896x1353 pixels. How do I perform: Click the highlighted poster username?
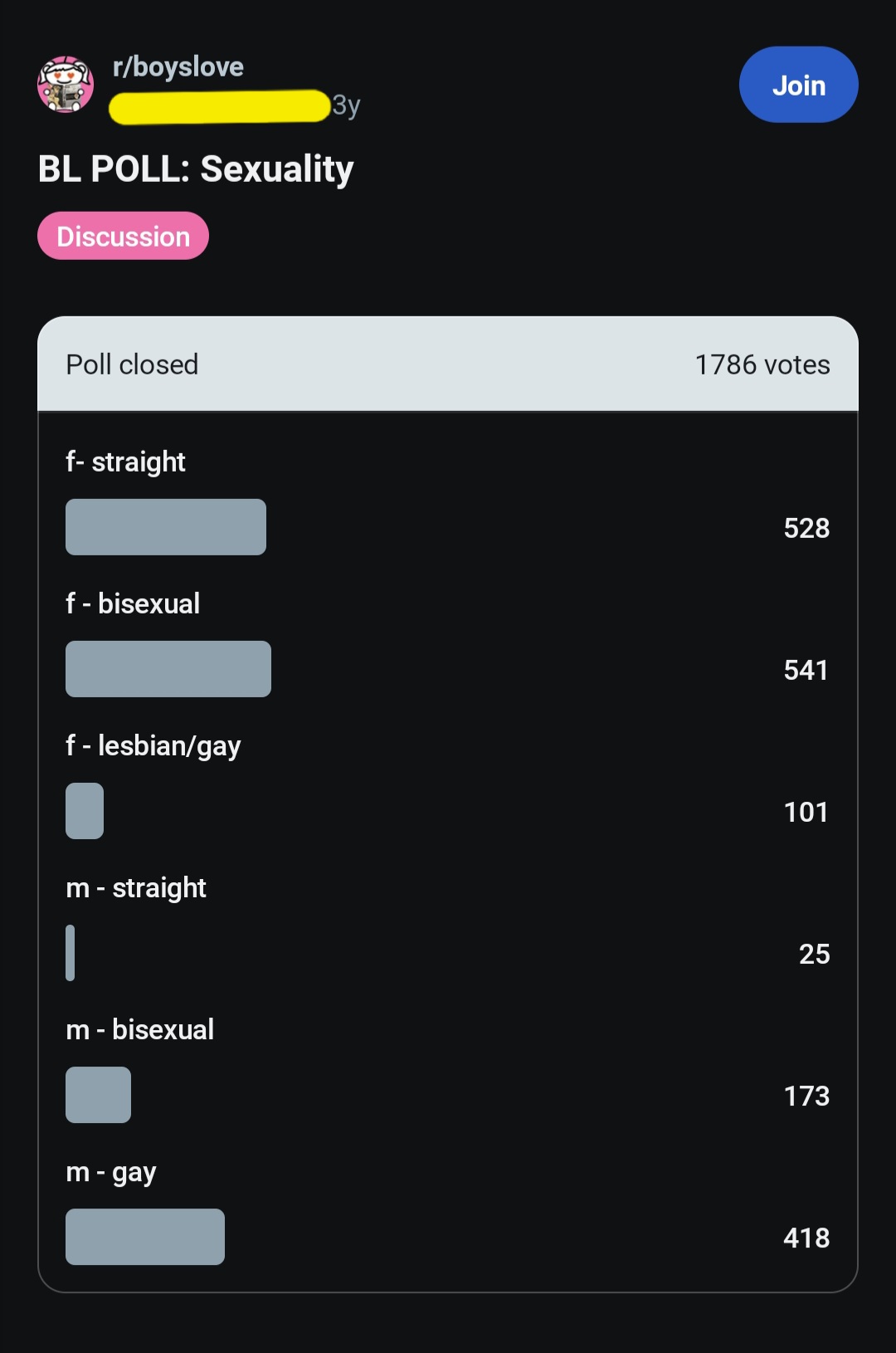coord(220,106)
